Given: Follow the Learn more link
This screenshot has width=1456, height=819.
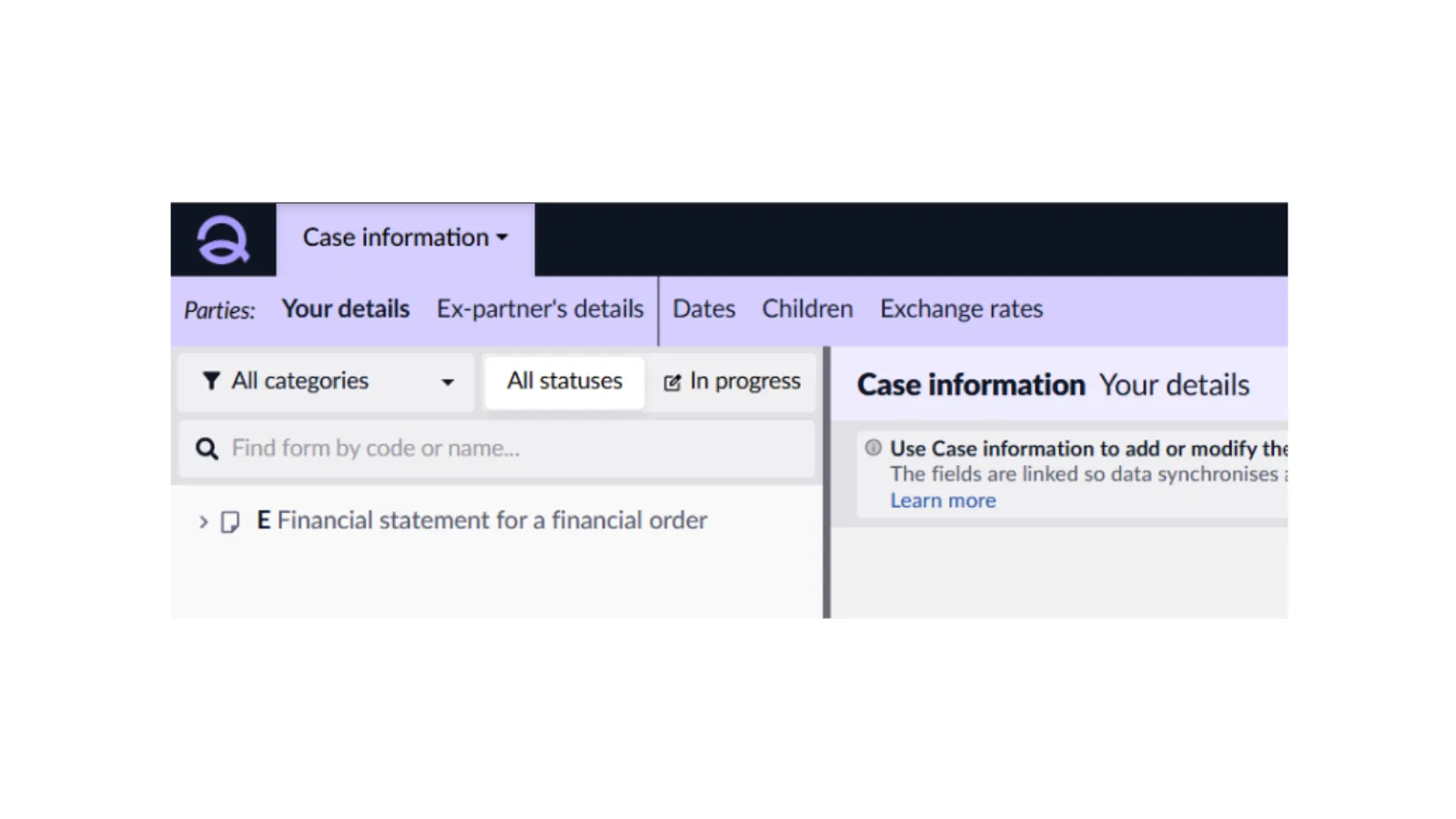Looking at the screenshot, I should click(x=943, y=500).
